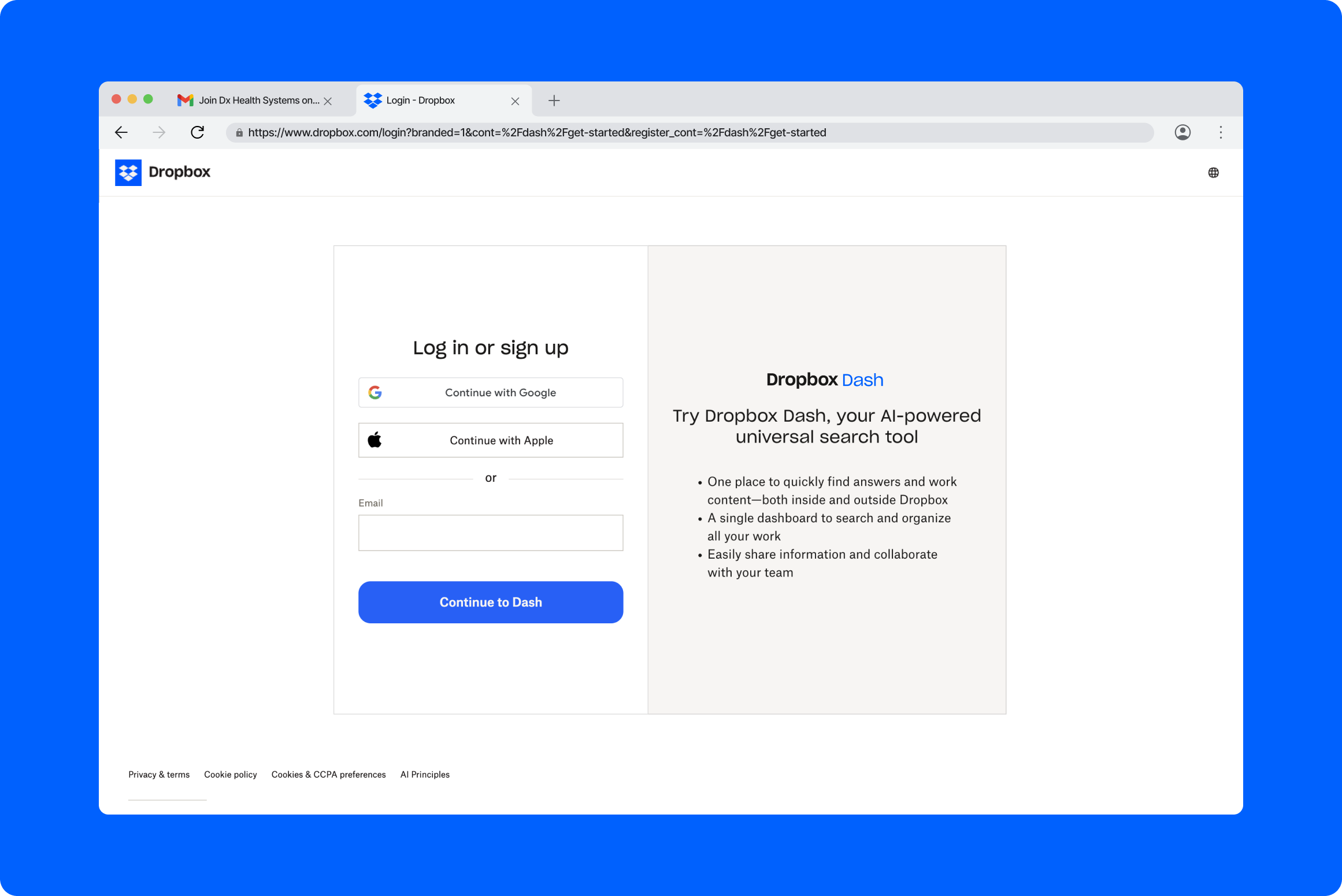Click the browser back arrow icon

tap(121, 131)
